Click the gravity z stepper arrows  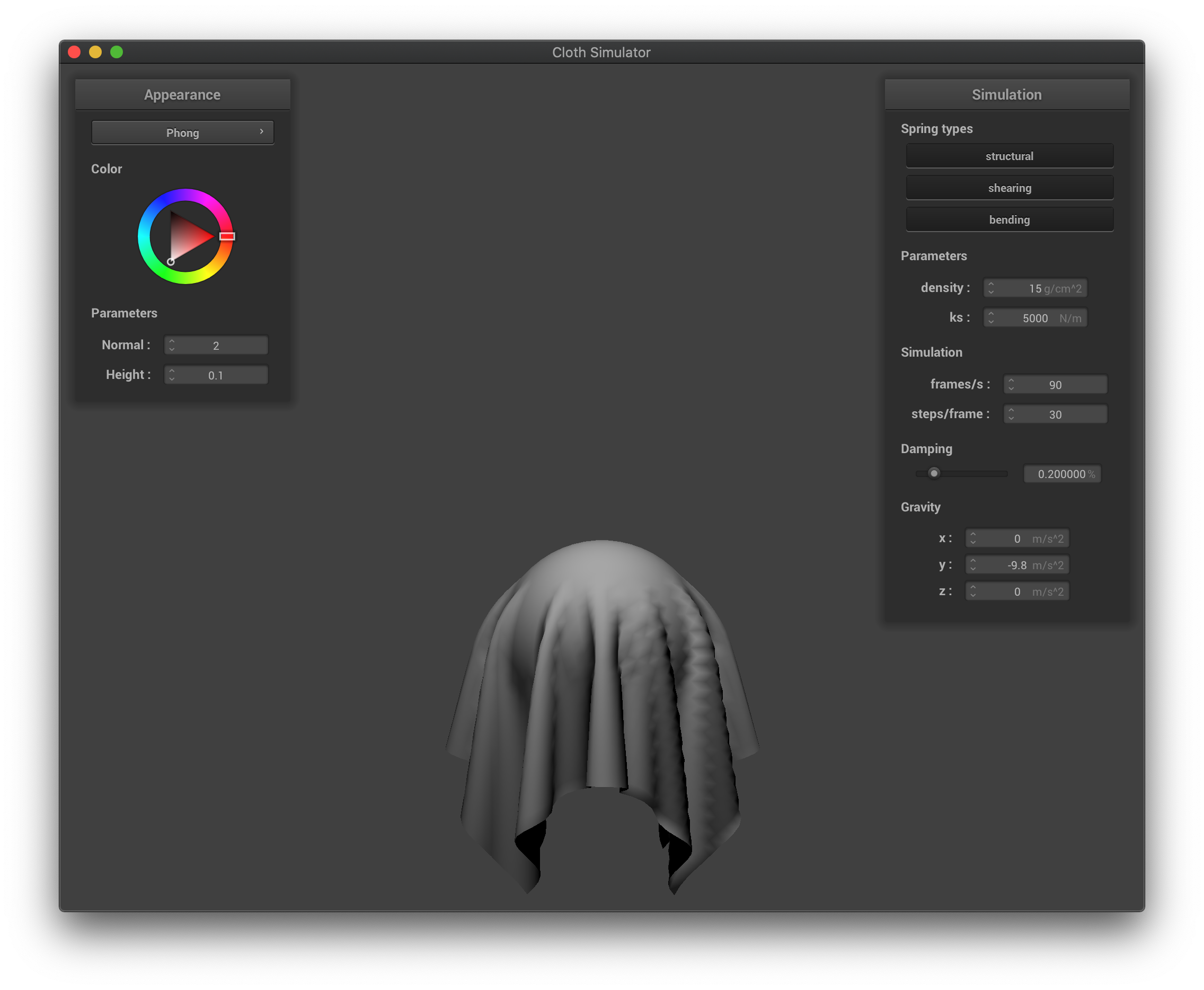tap(972, 591)
